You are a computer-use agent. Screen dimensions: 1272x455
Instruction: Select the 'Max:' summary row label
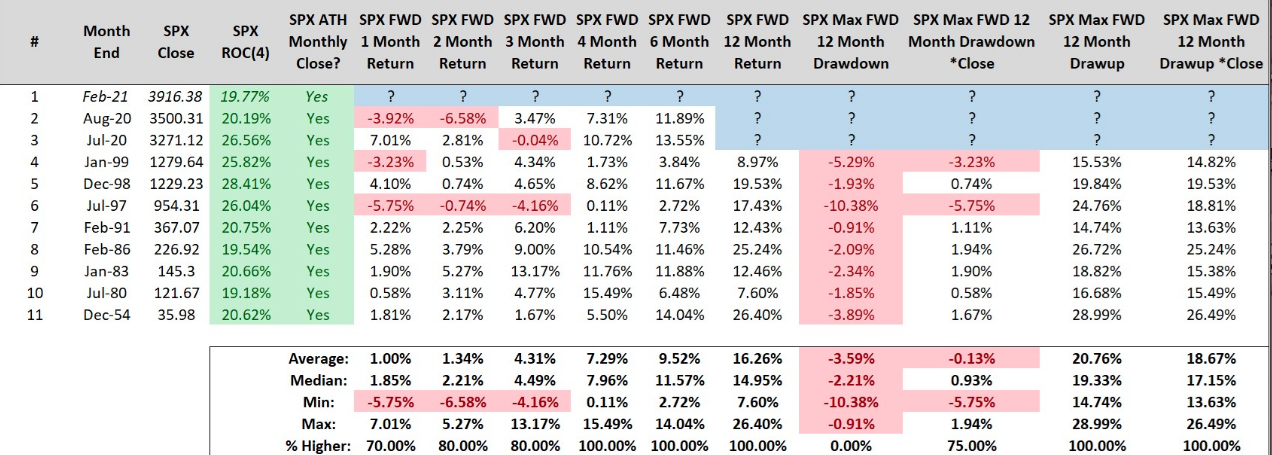[x=330, y=424]
